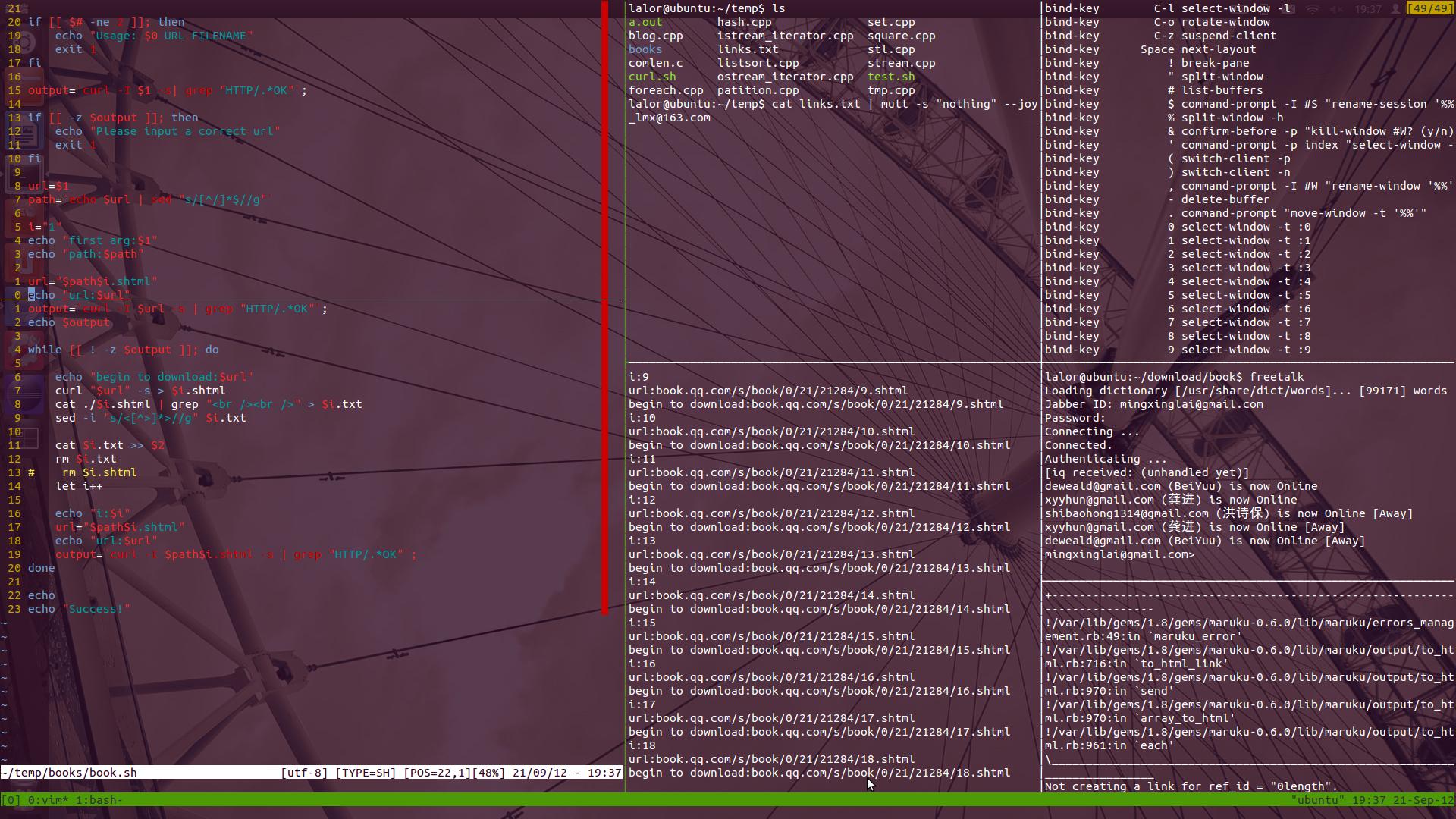Click curl.sh in the ls output

coord(651,77)
